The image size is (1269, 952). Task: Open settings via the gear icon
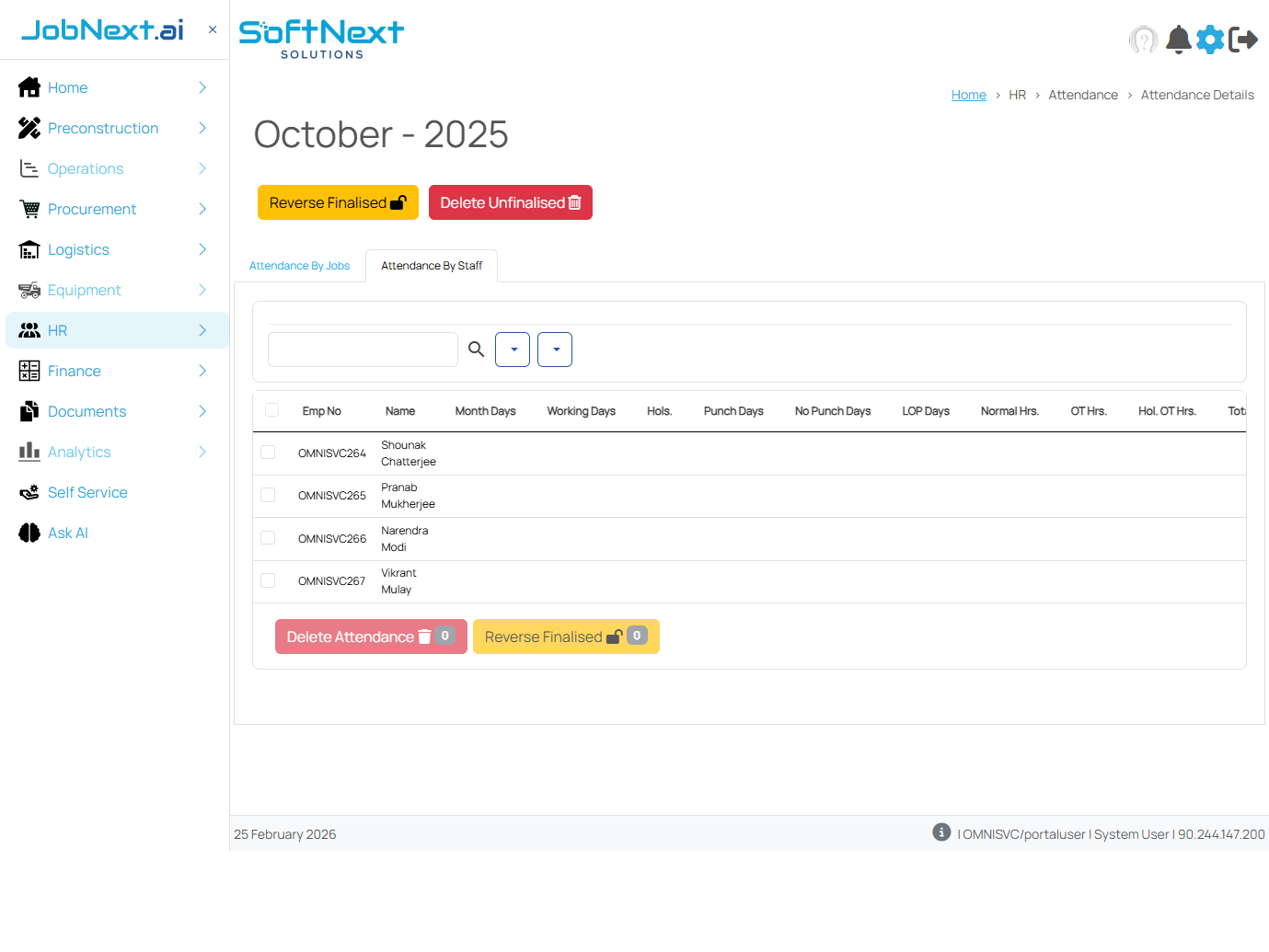1210,40
